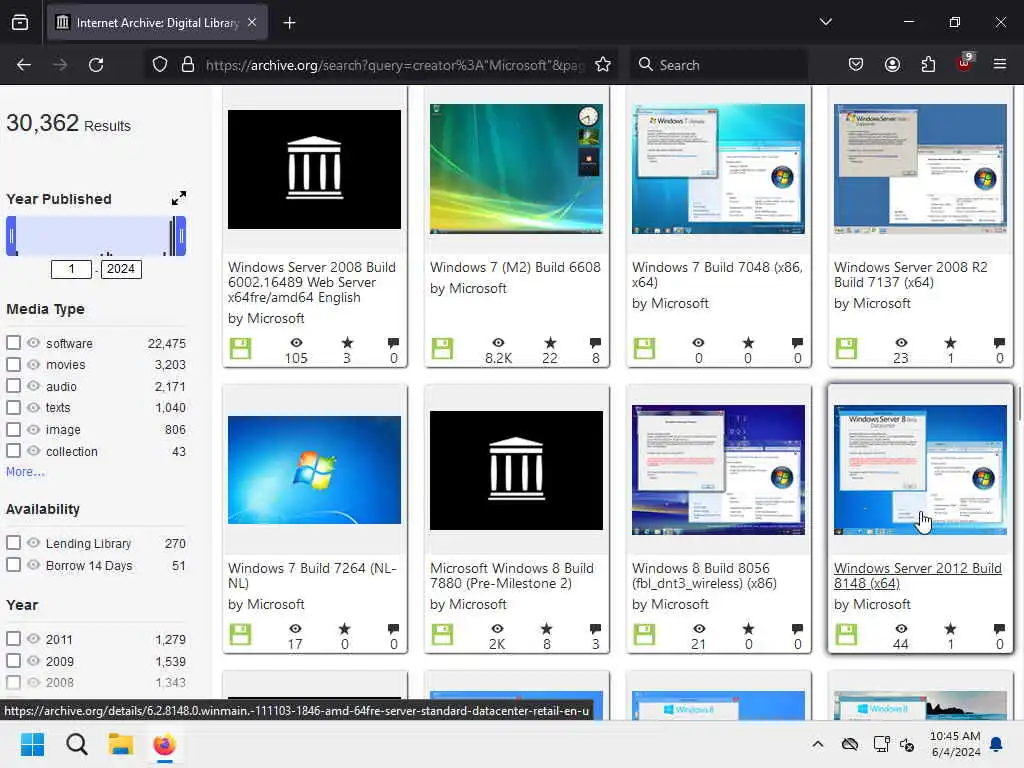
Task: Show more media types via More link
Action: 25,472
